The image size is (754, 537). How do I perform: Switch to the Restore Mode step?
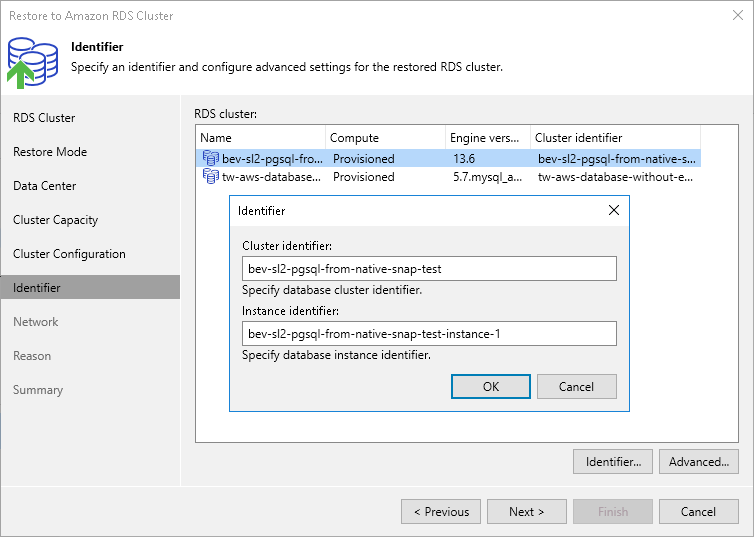[x=50, y=152]
